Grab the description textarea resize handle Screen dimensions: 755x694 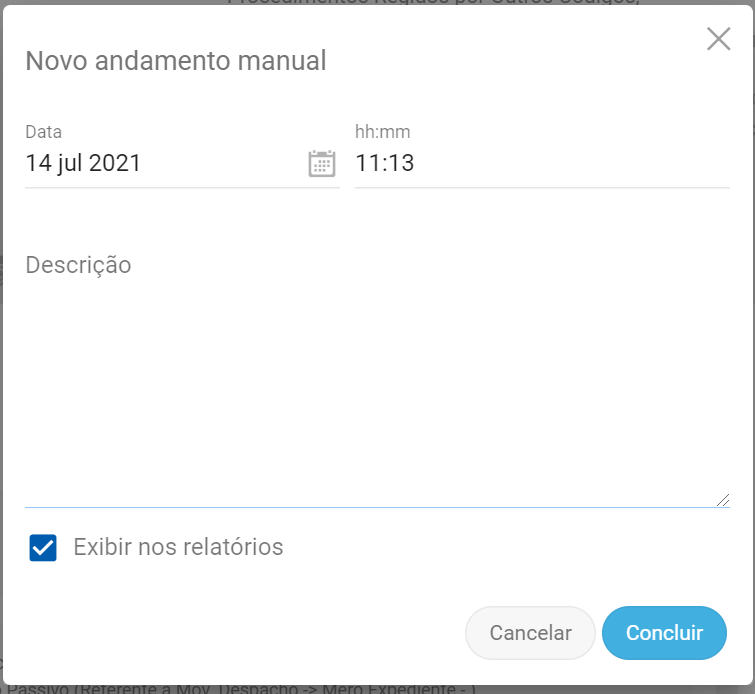point(722,500)
